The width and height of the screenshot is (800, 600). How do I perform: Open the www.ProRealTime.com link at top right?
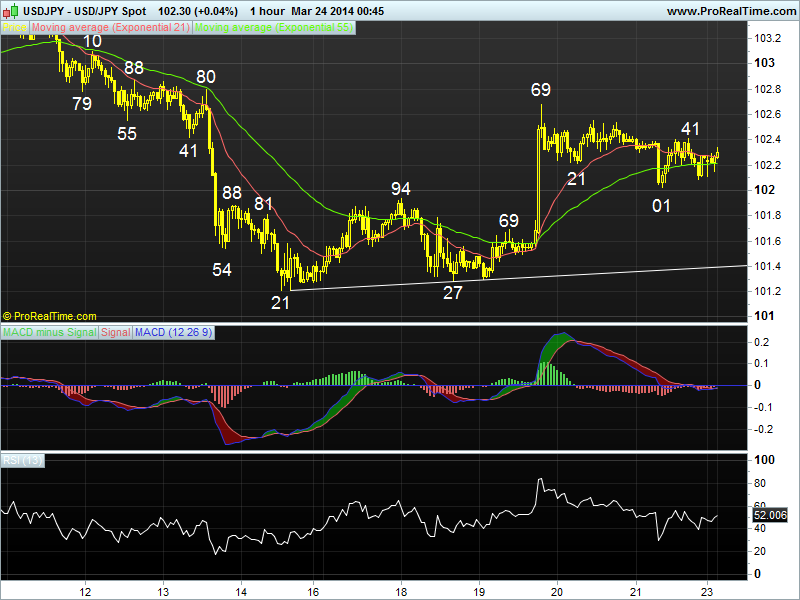(732, 11)
